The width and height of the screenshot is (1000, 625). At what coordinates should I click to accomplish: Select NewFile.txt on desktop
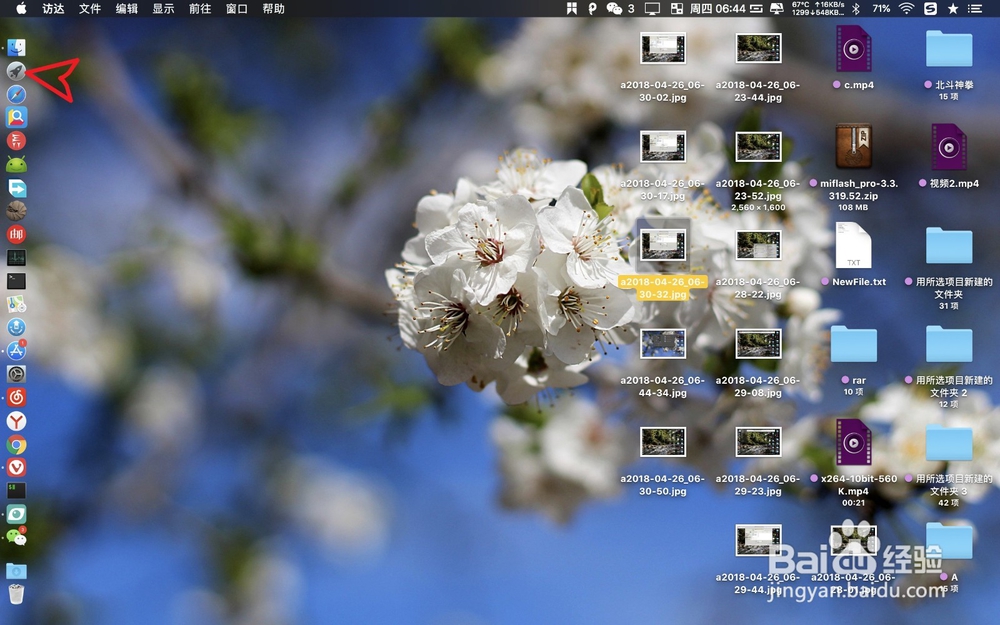click(853, 246)
